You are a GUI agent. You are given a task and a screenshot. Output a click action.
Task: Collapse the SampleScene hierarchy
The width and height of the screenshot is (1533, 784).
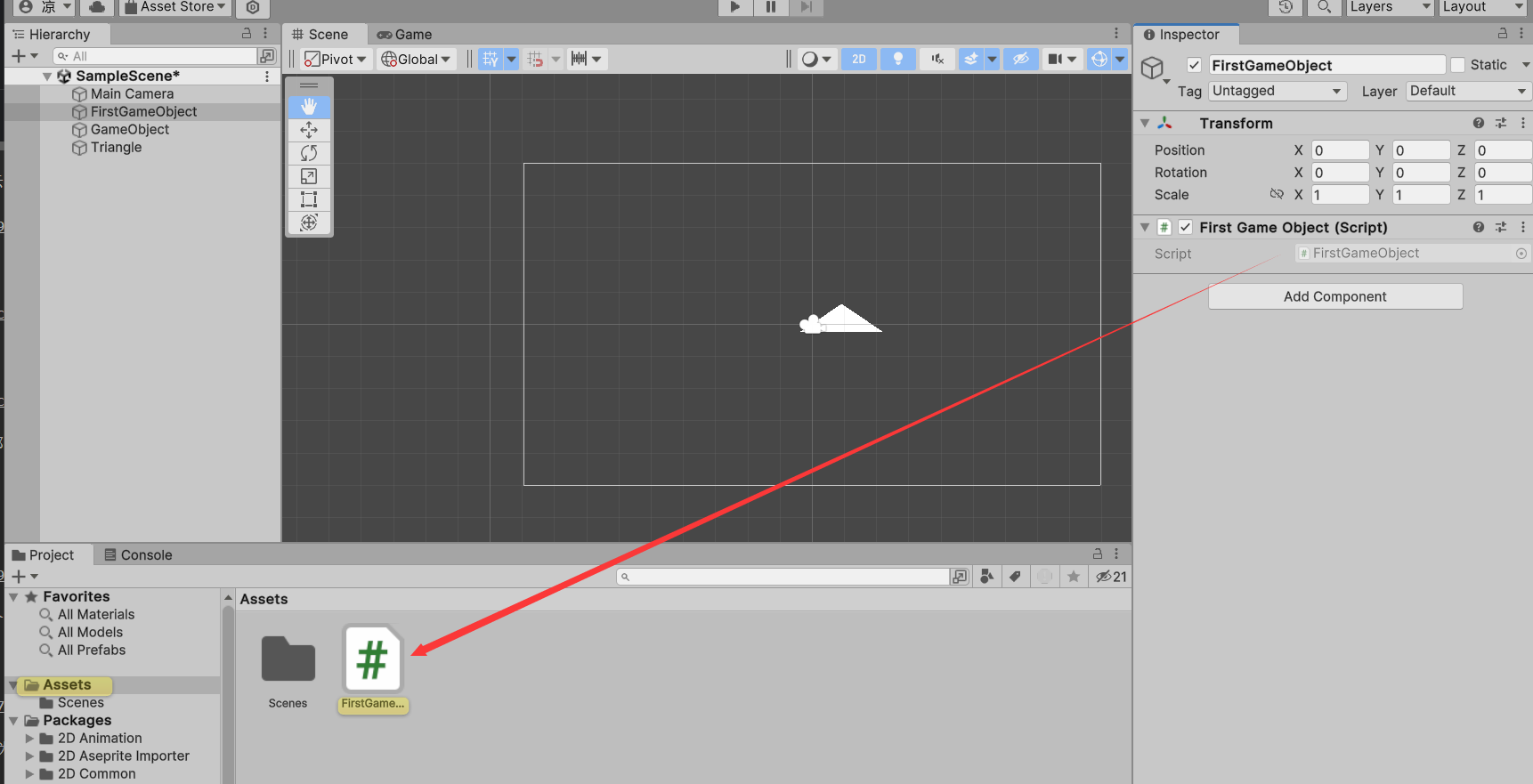[47, 77]
